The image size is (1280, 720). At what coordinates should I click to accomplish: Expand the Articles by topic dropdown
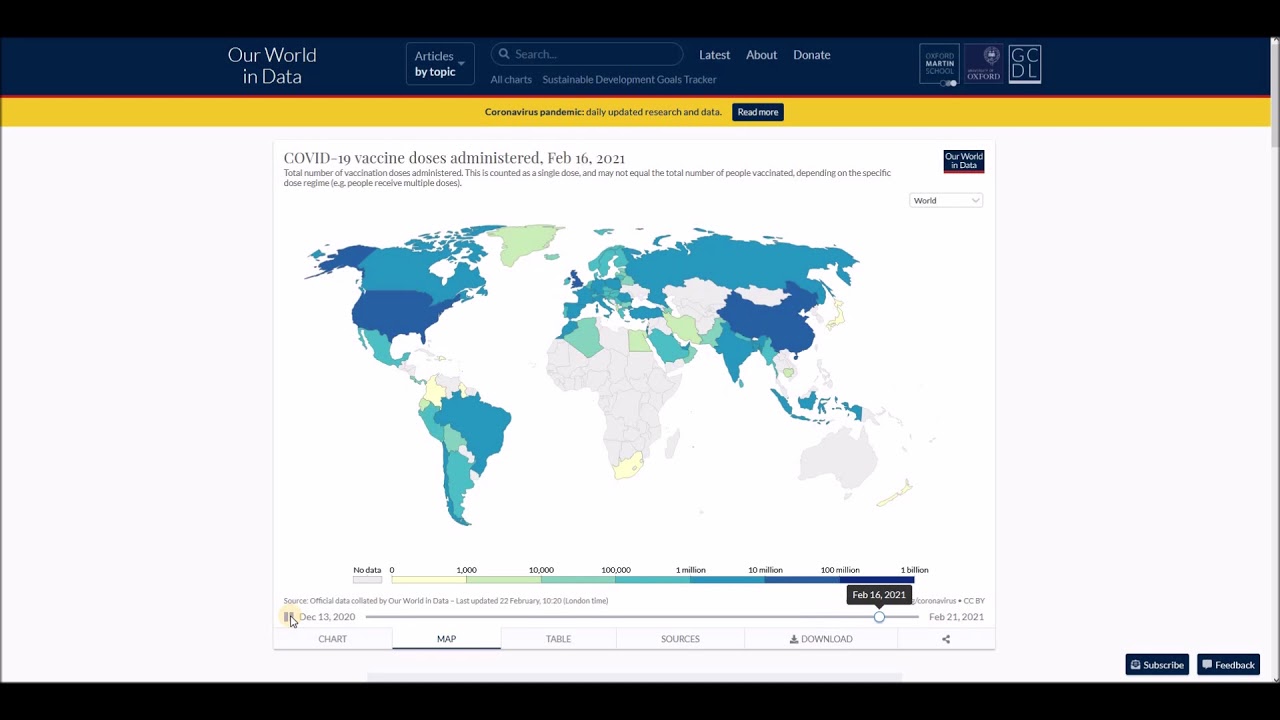[x=439, y=64]
